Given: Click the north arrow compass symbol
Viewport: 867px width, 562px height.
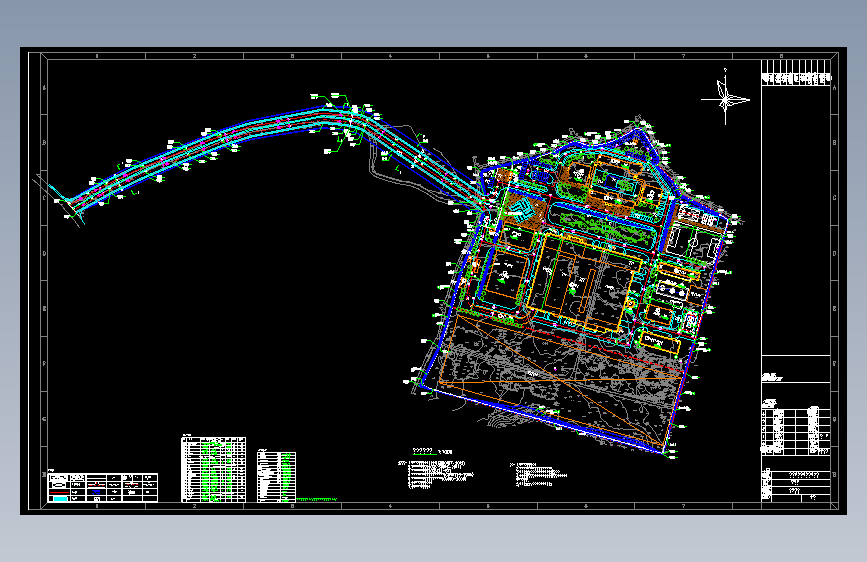Looking at the screenshot, I should (x=725, y=98).
